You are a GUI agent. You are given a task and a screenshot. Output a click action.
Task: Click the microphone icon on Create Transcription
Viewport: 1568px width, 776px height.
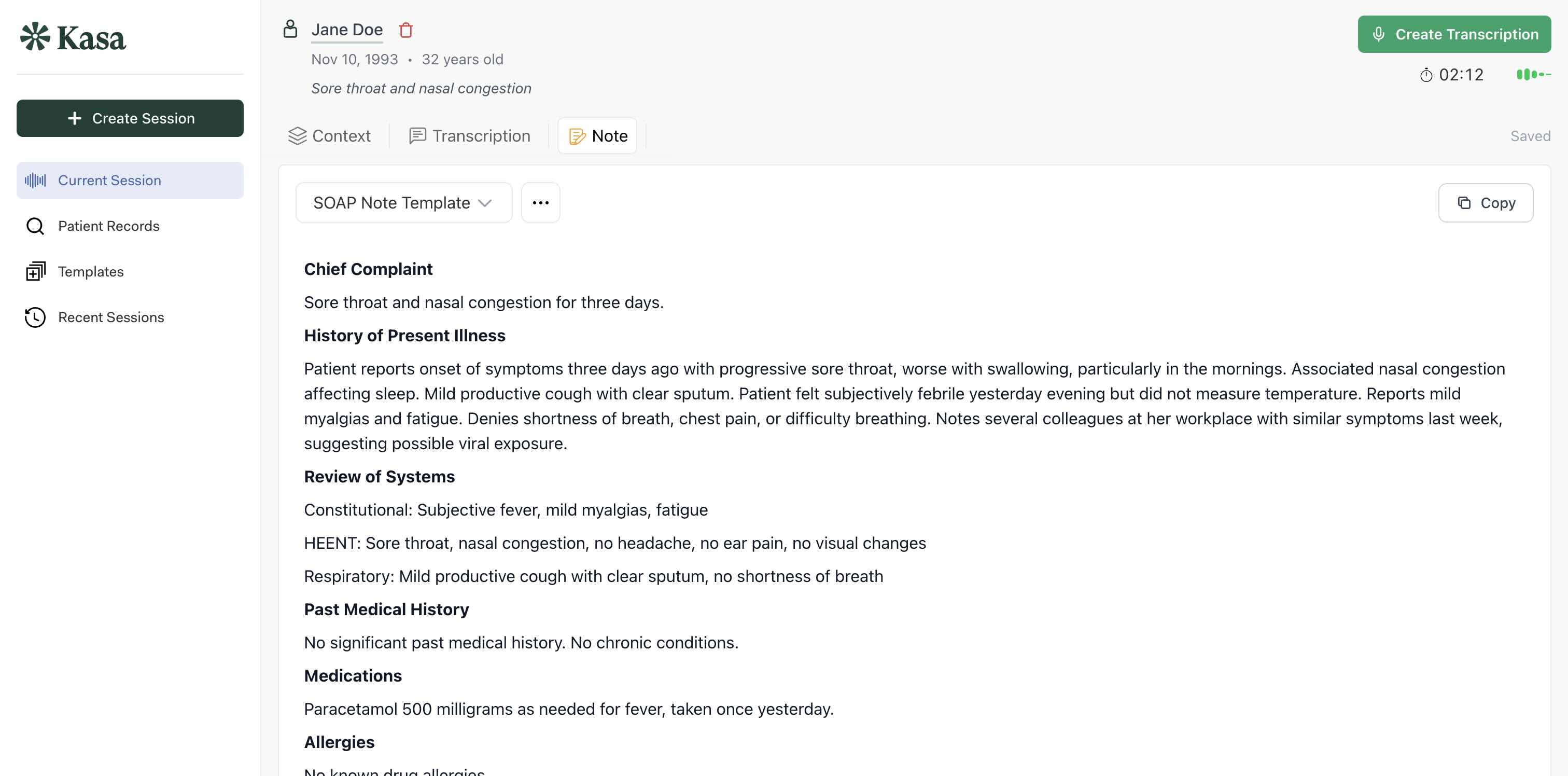pos(1378,34)
